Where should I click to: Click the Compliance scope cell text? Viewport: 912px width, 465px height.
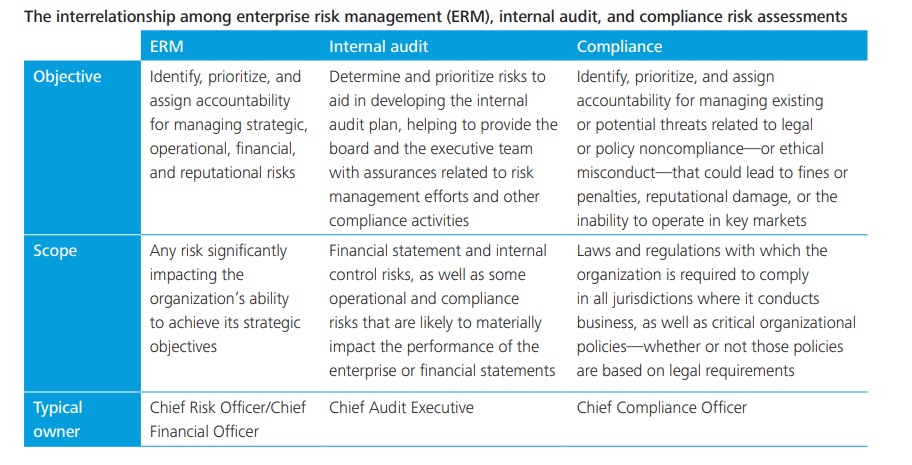click(716, 310)
